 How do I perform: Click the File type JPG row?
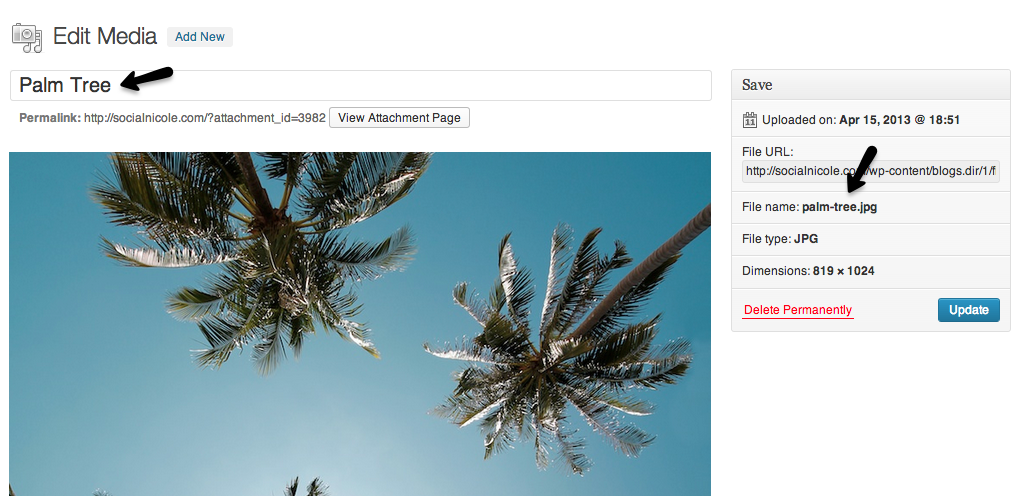click(870, 239)
